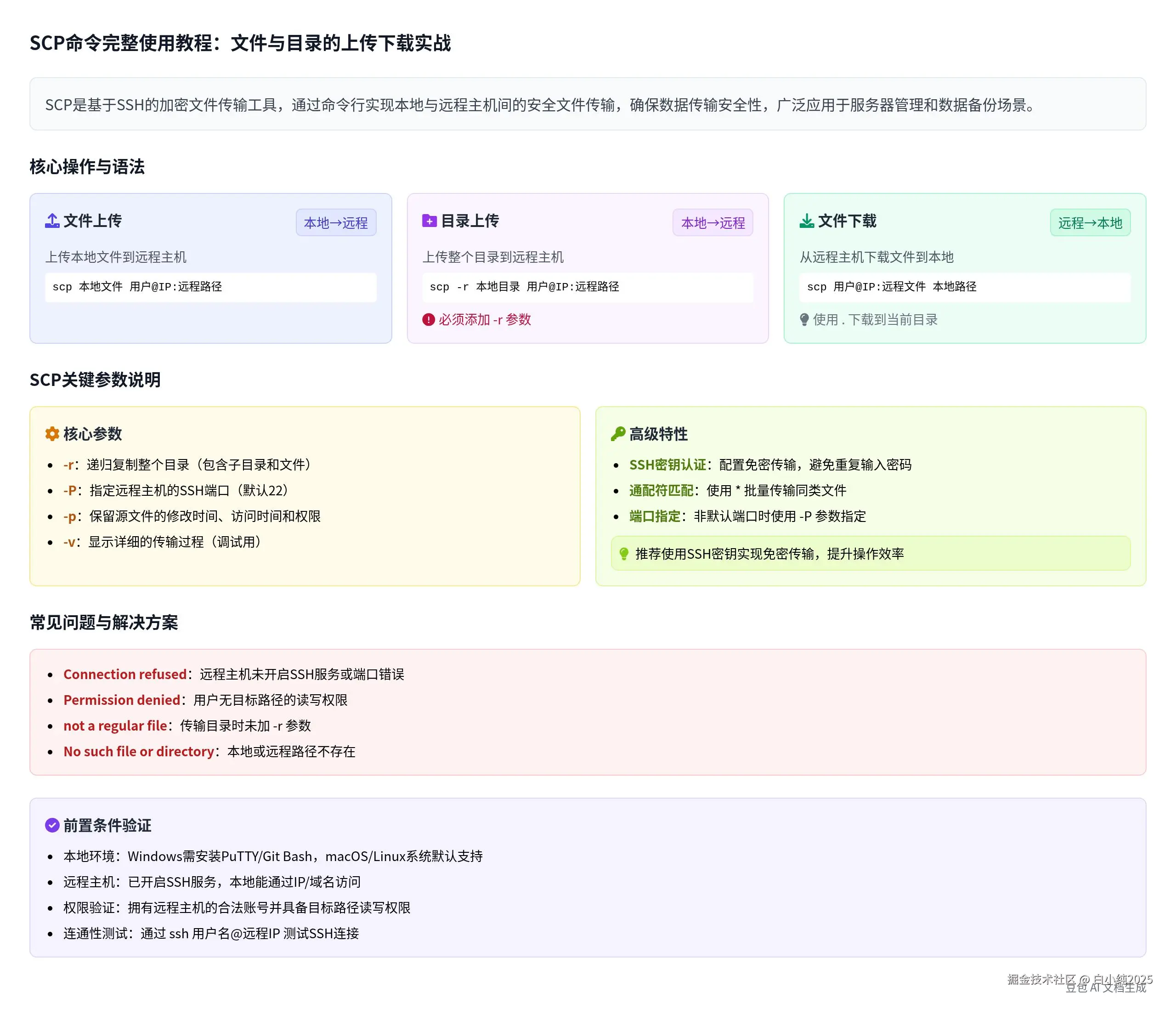Image resolution: width=1176 pixels, height=1009 pixels.
Task: Click the scp 用户@IP:远程文件 本地路径 code box
Action: (964, 287)
